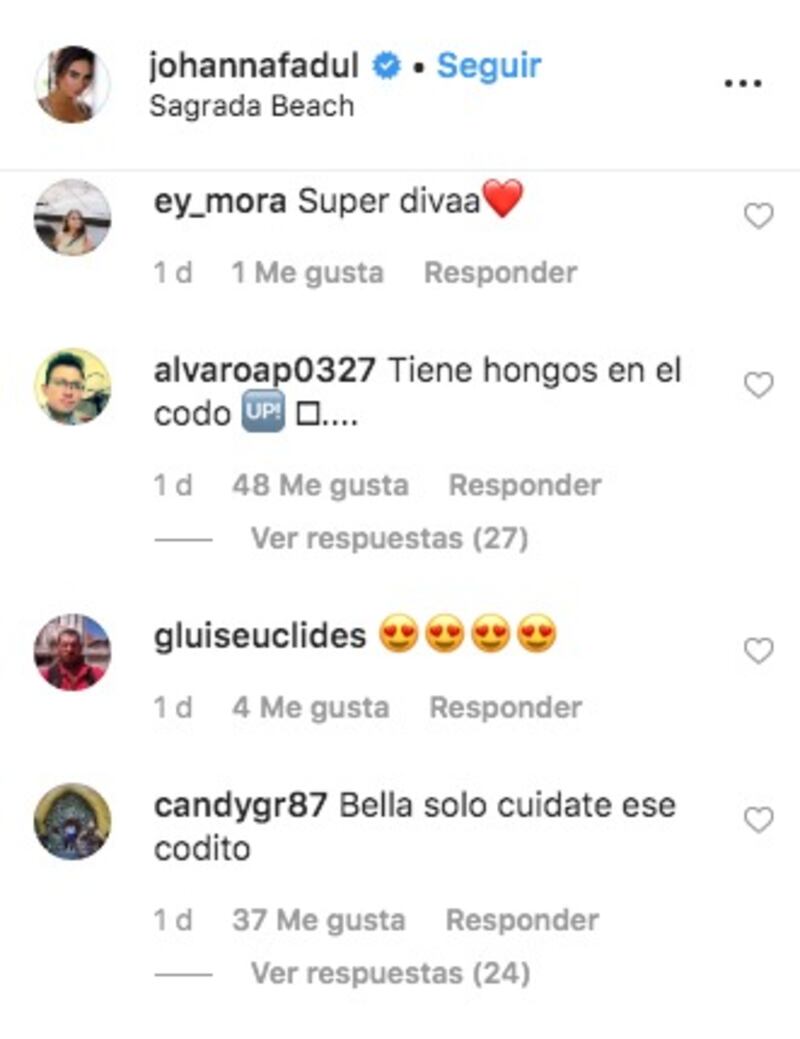The image size is (800, 1039).
Task: Expand Ver respuestas (24) replies
Action: (390, 973)
